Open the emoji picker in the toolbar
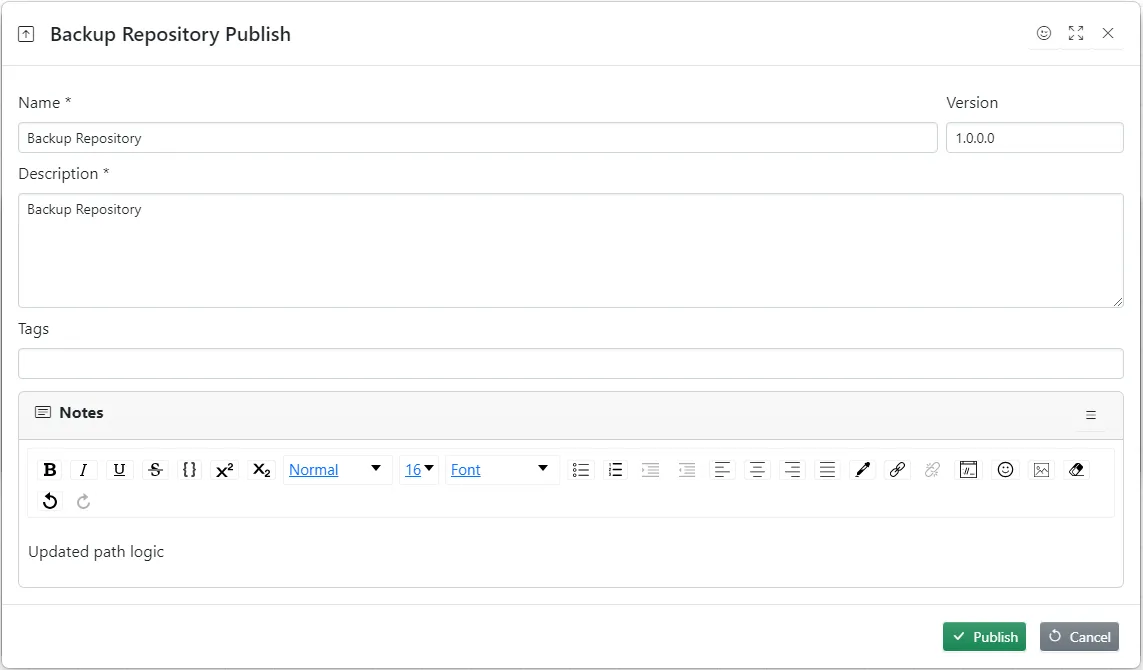This screenshot has width=1143, height=670. [1005, 469]
